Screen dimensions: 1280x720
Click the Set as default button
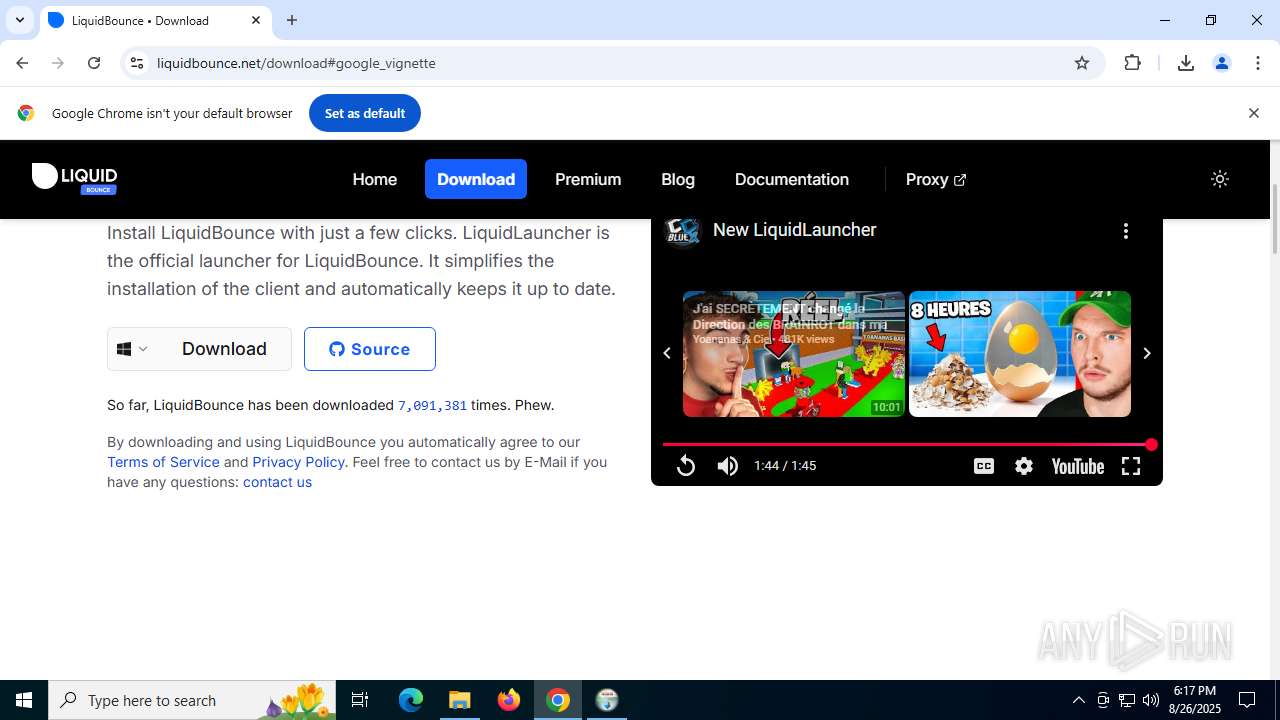click(x=365, y=113)
